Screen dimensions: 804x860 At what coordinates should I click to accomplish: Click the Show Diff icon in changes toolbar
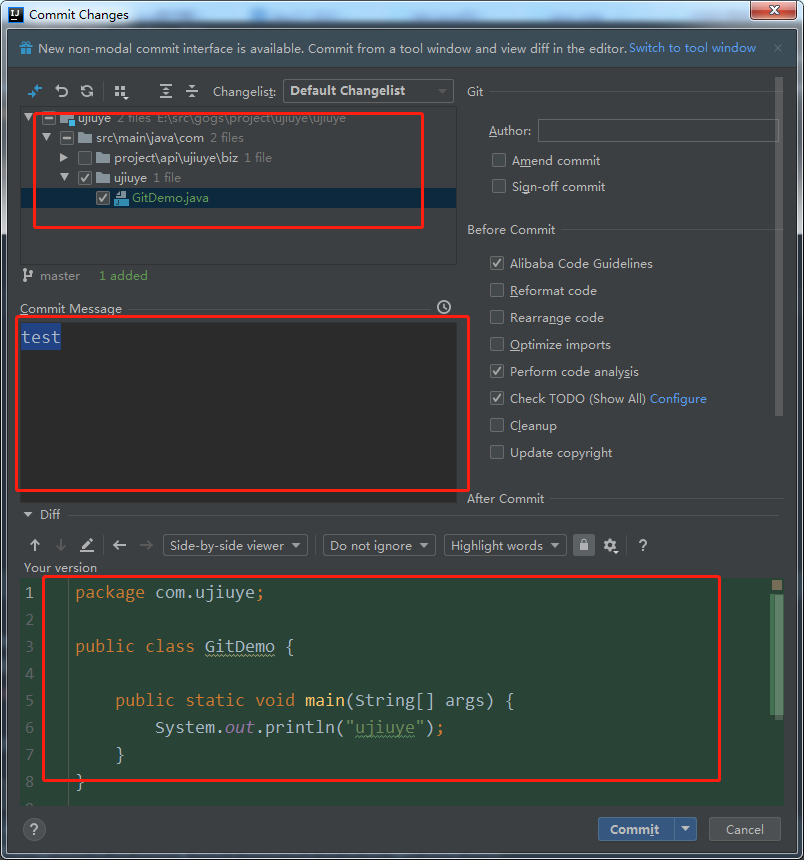click(x=35, y=91)
